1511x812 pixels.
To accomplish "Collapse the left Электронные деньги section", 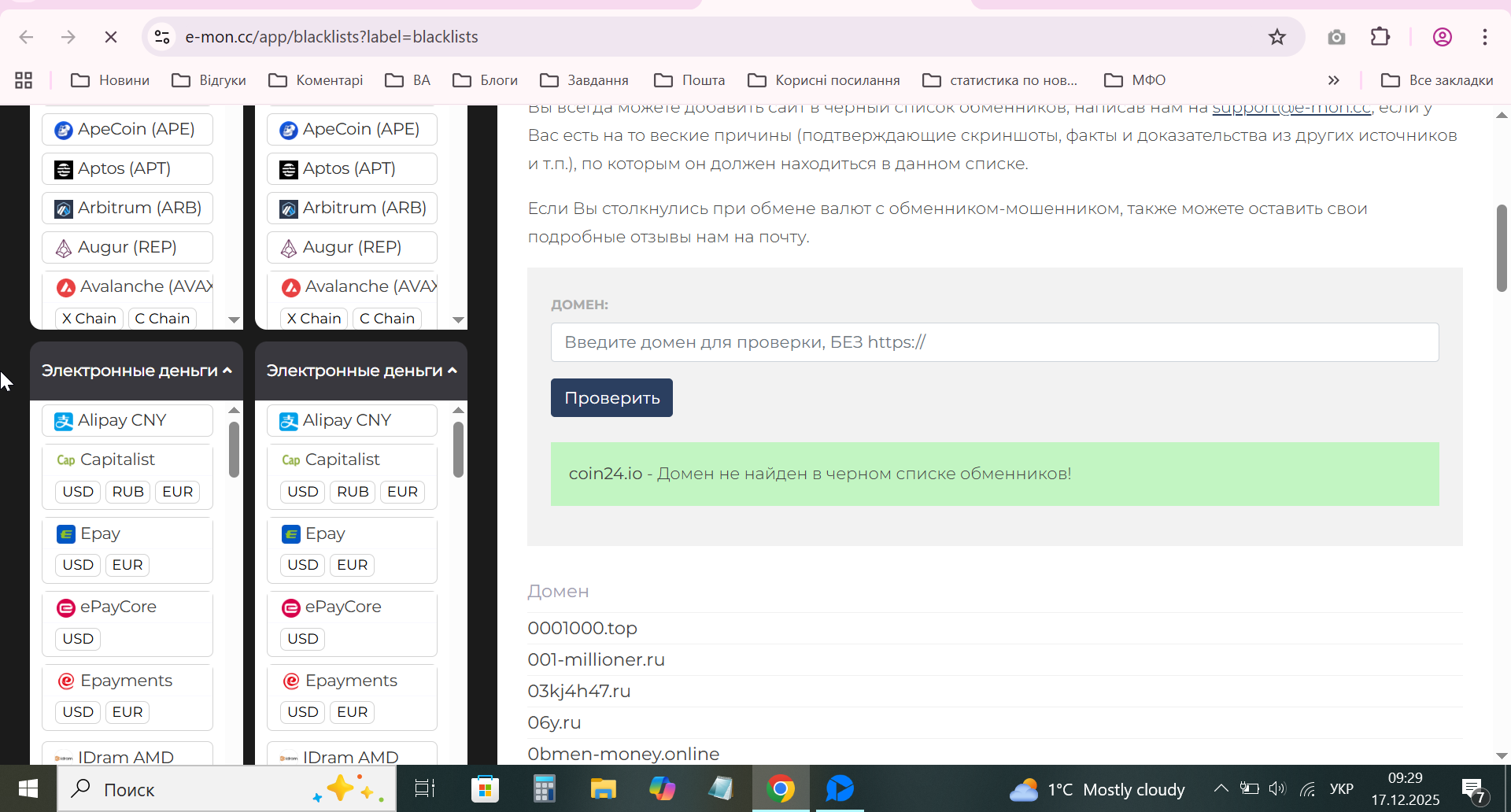I will [136, 371].
